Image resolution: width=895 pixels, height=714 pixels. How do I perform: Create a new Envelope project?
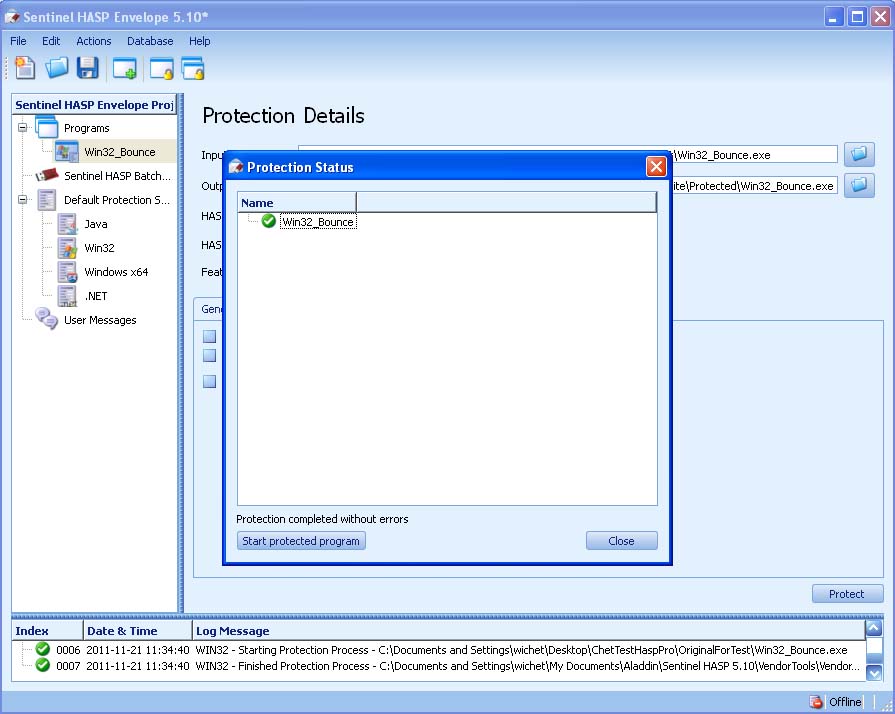[x=24, y=67]
